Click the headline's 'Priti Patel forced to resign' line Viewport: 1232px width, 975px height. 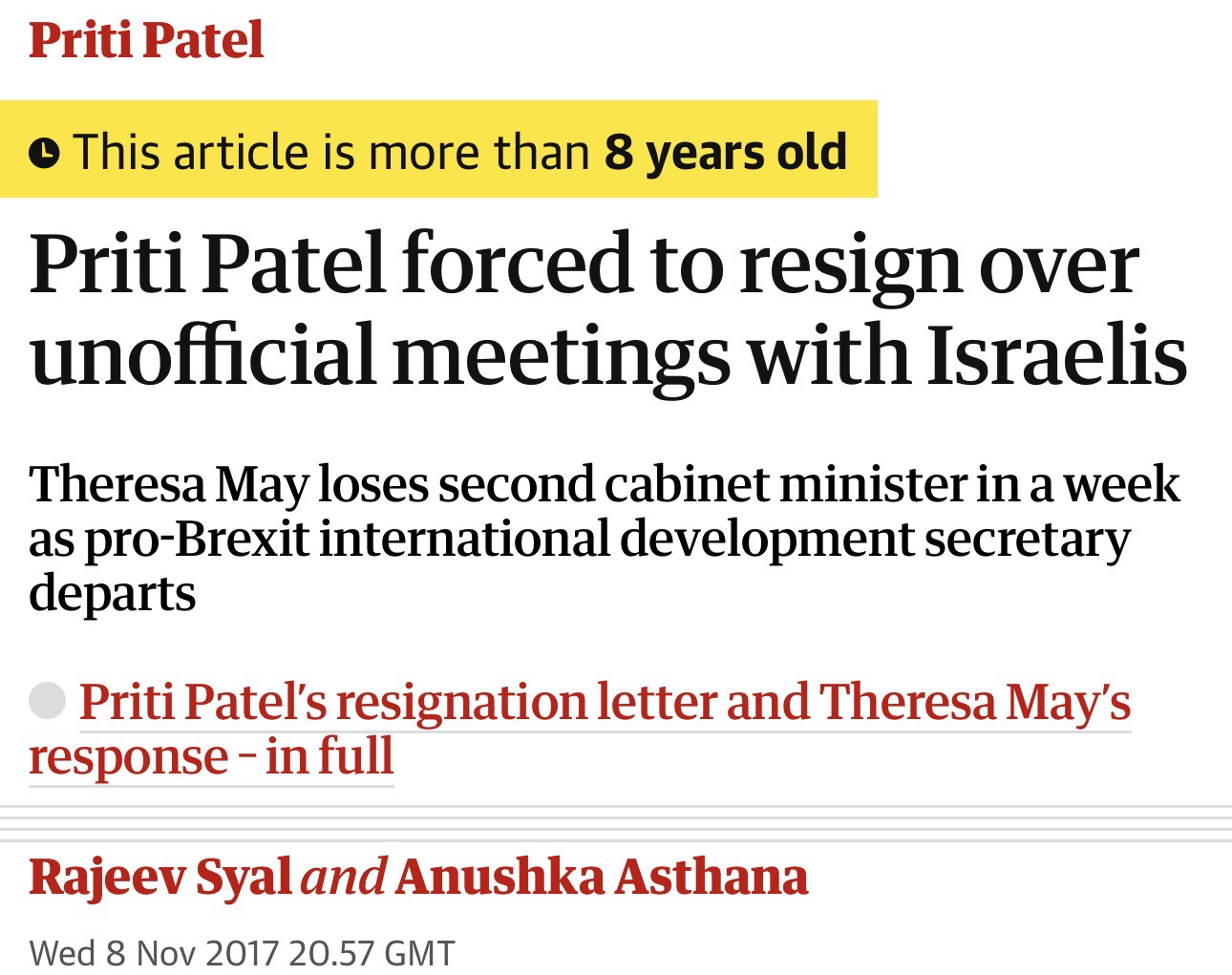pyautogui.click(x=583, y=263)
